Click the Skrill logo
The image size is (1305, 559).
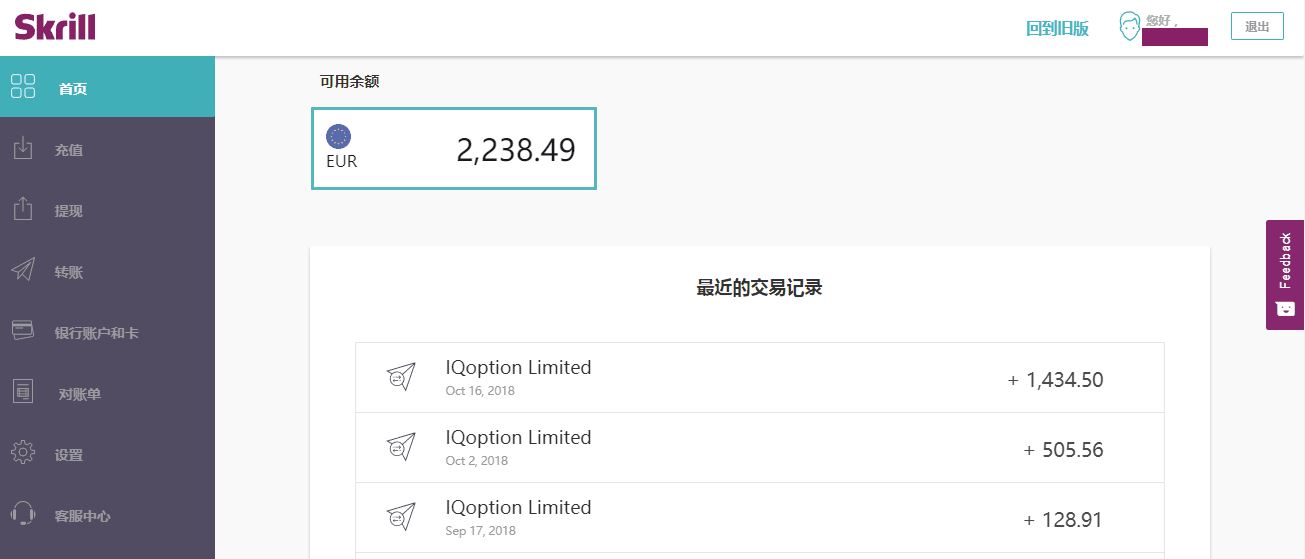pyautogui.click(x=55, y=25)
